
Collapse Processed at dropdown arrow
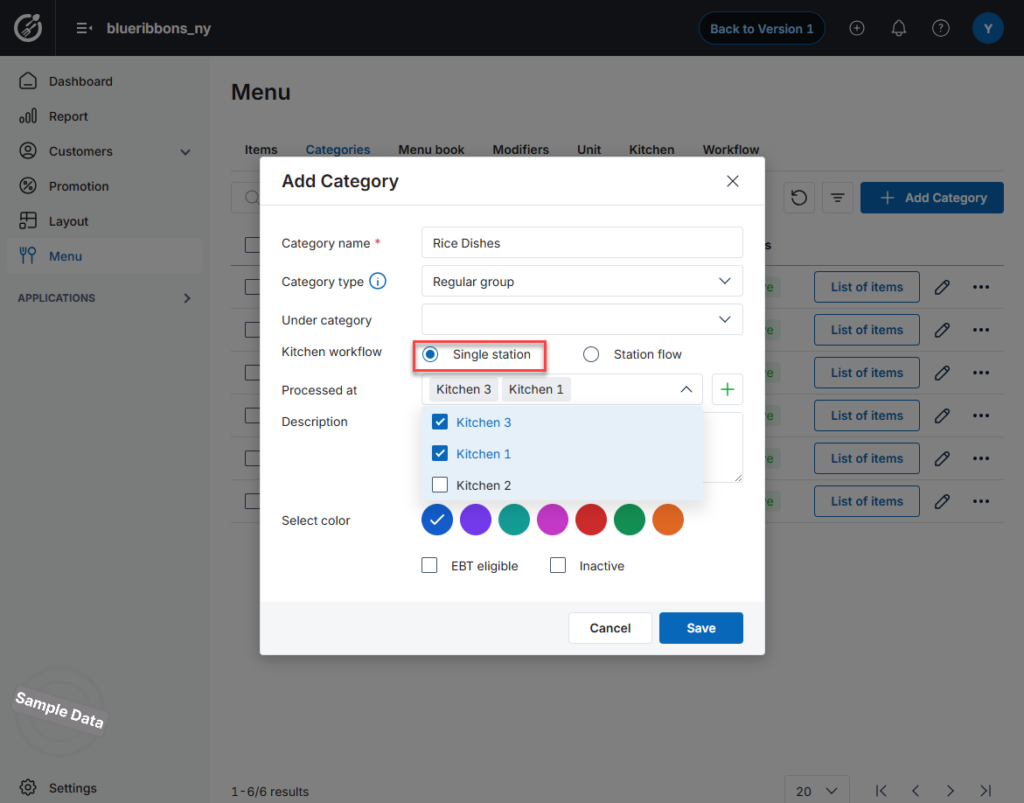[x=686, y=389]
